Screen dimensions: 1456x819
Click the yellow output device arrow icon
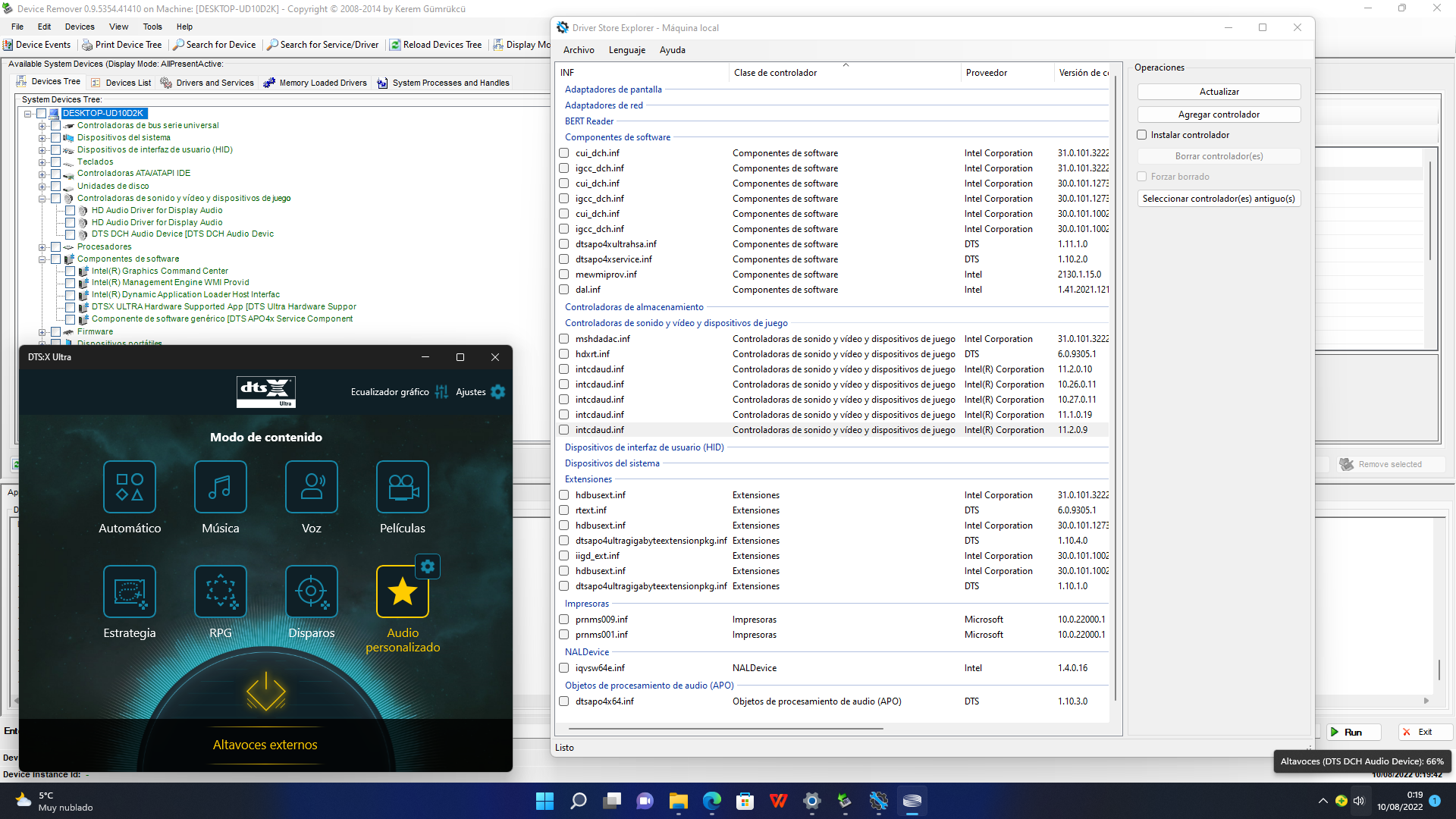266,691
